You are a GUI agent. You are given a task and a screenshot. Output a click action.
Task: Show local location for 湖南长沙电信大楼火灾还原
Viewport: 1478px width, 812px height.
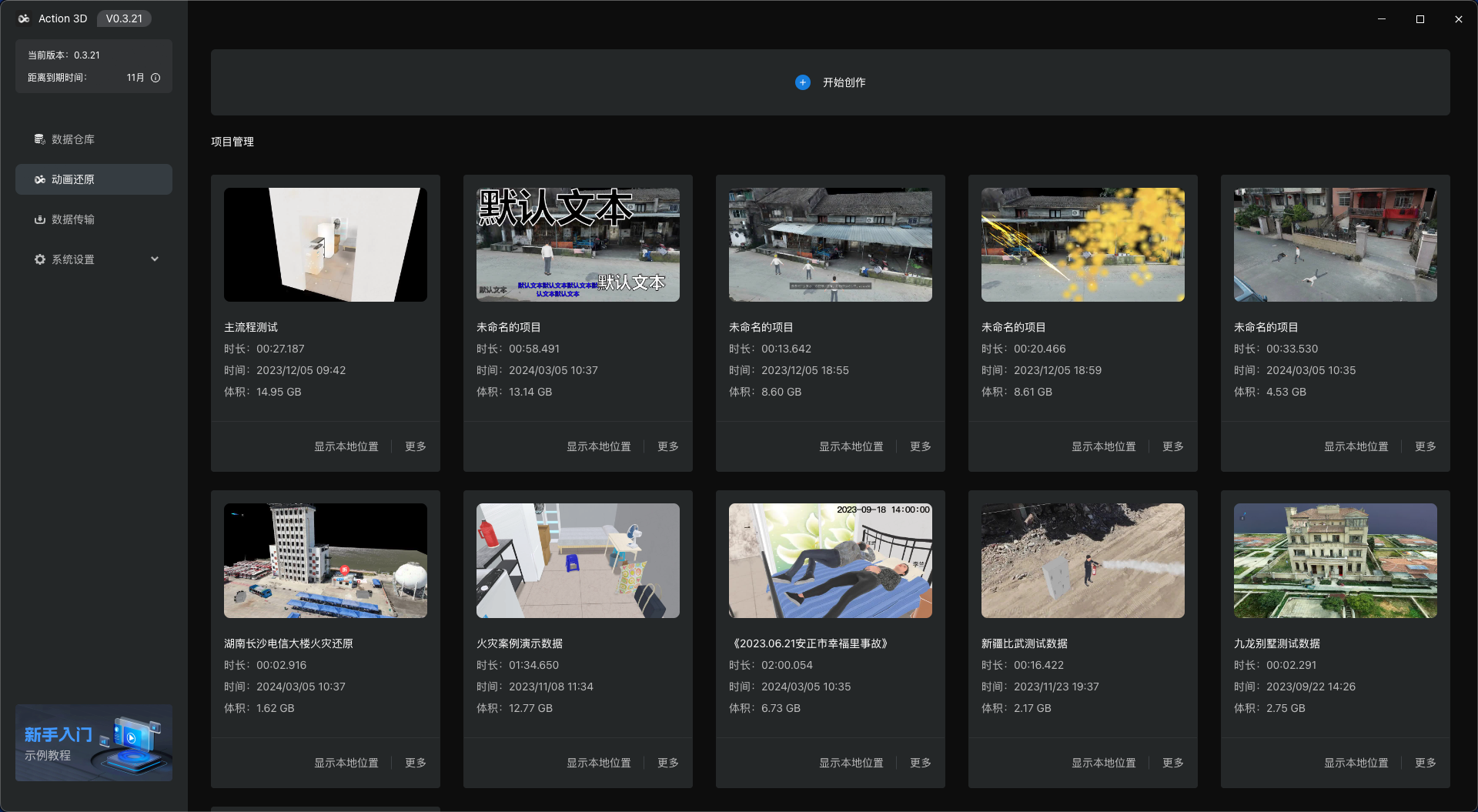346,763
